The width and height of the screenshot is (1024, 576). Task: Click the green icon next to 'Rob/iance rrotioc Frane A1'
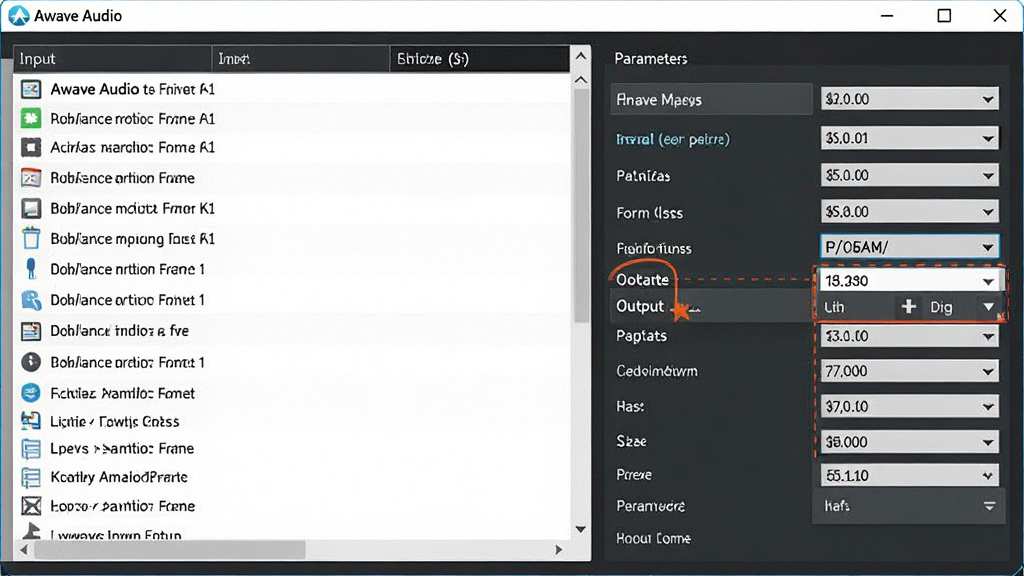click(x=31, y=118)
